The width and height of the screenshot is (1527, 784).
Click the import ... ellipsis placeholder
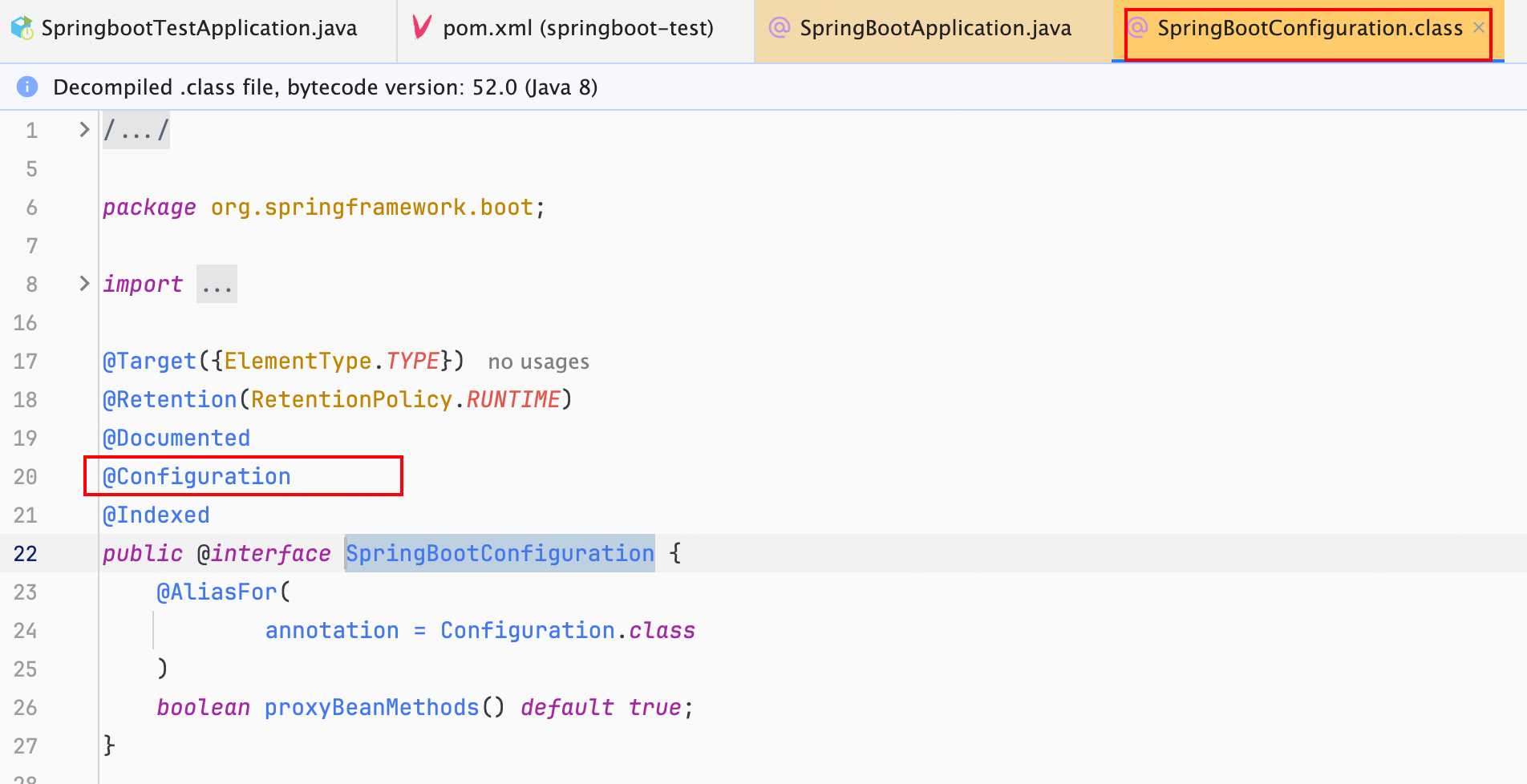pos(217,284)
